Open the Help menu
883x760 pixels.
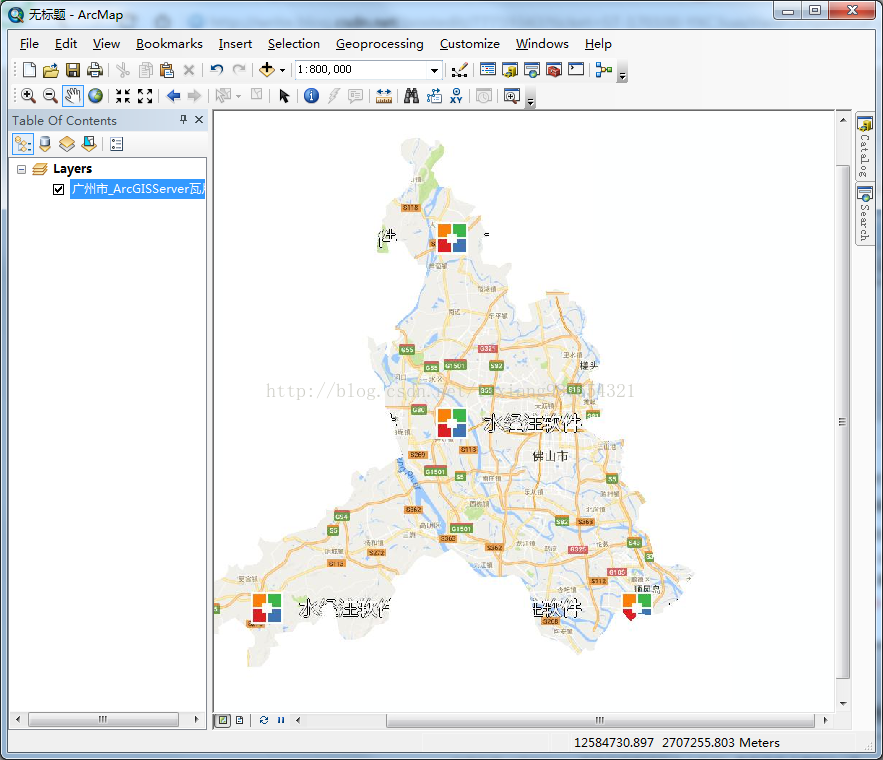(x=597, y=44)
